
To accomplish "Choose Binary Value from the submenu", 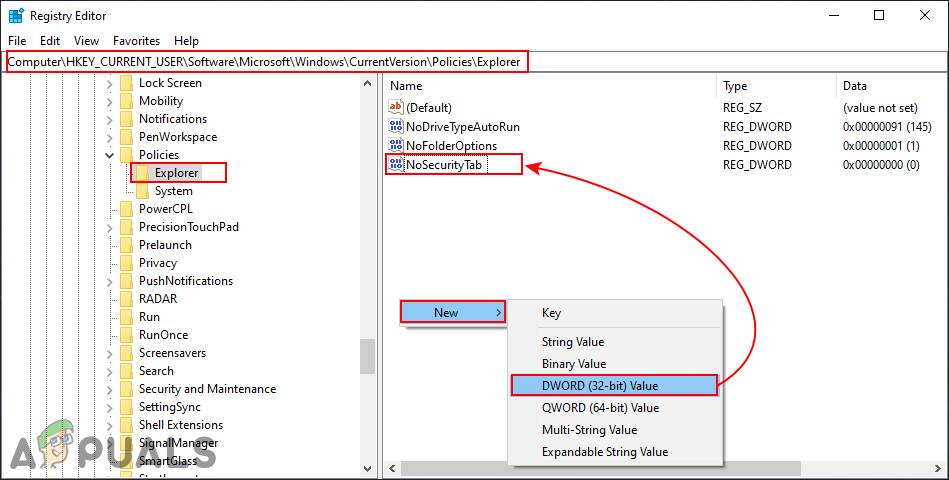I will 616,364.
